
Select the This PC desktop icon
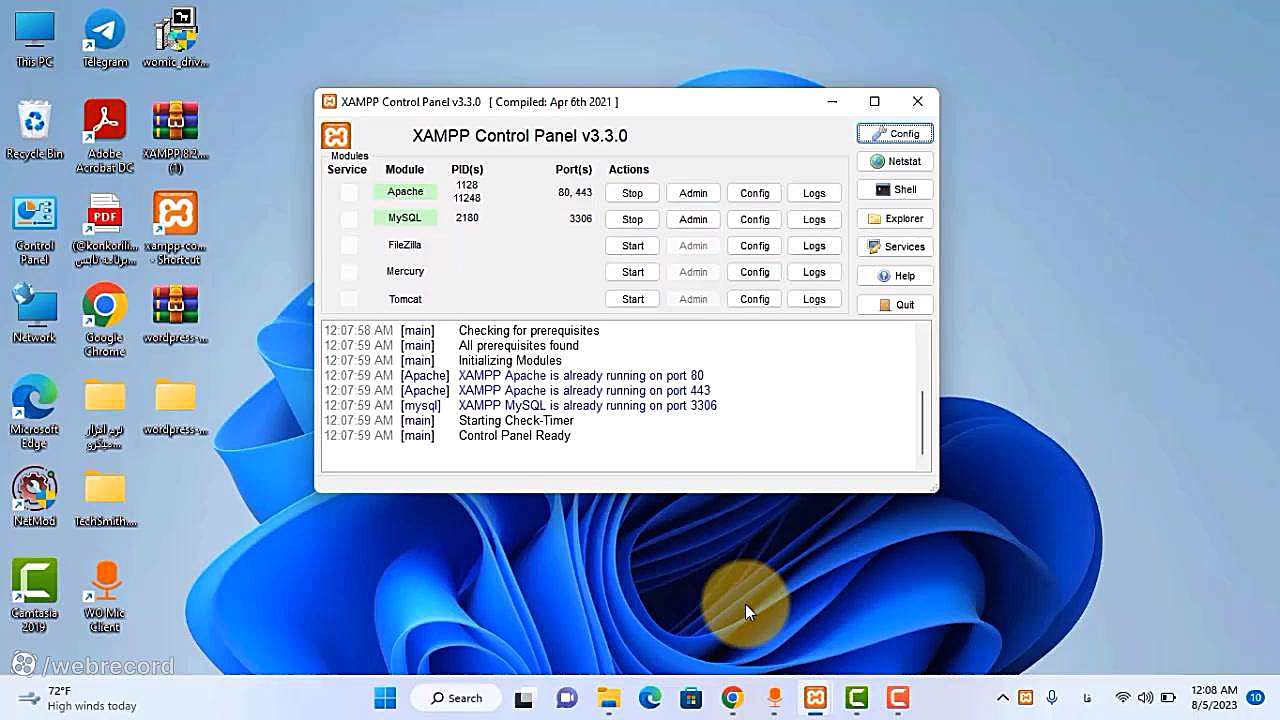coord(34,40)
